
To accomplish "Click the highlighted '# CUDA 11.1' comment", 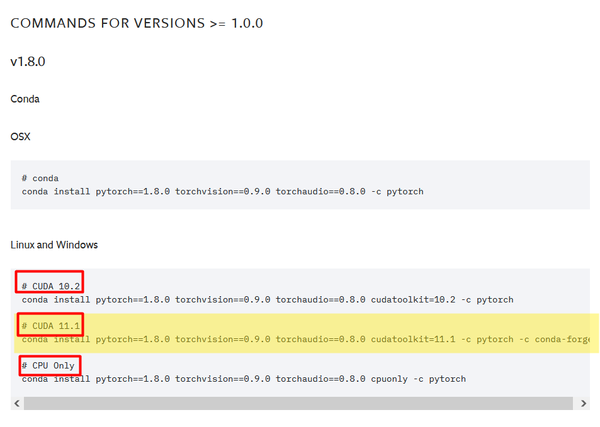I will (51, 326).
